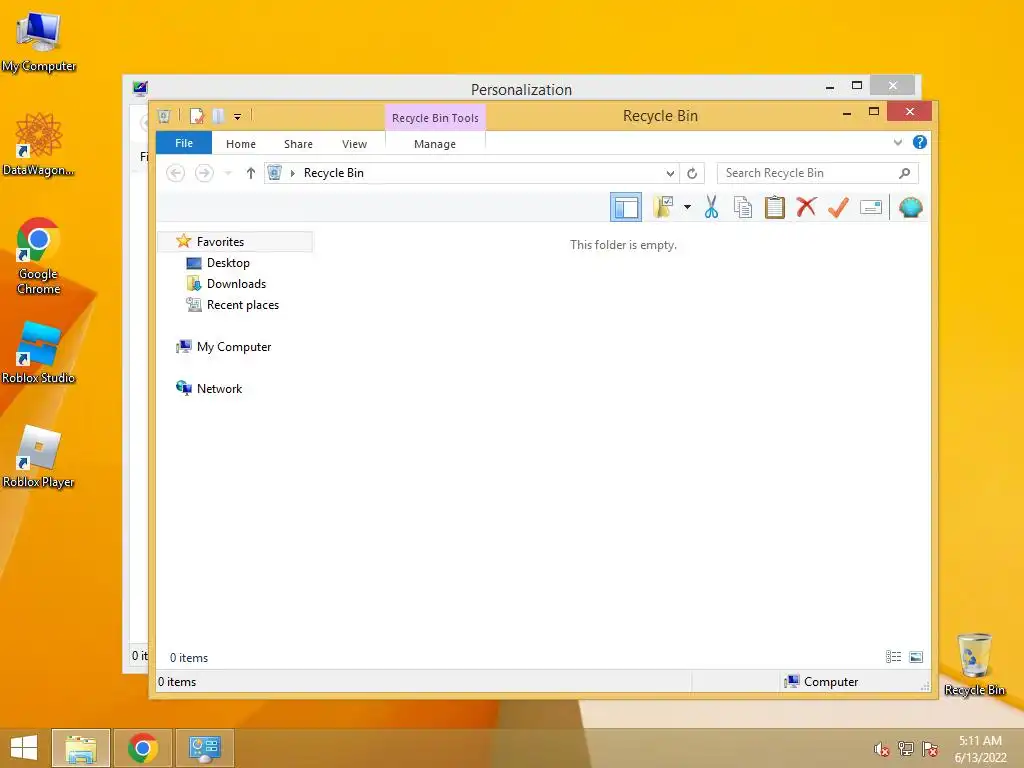Click the network tray icon

(x=905, y=749)
